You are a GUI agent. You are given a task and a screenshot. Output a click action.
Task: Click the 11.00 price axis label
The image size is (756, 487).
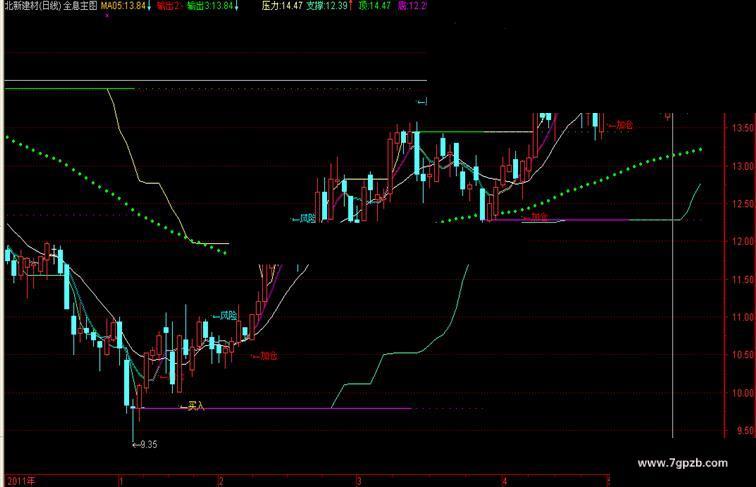[x=742, y=317]
